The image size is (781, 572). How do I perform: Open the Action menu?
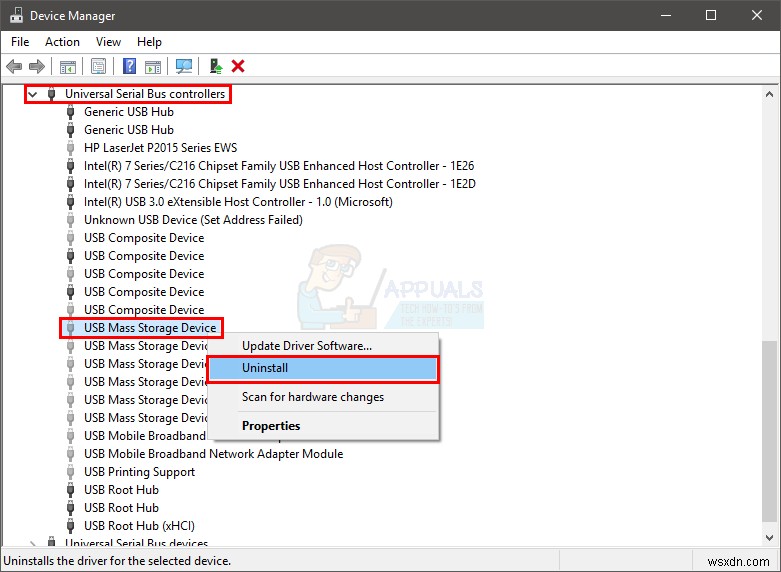pos(62,42)
